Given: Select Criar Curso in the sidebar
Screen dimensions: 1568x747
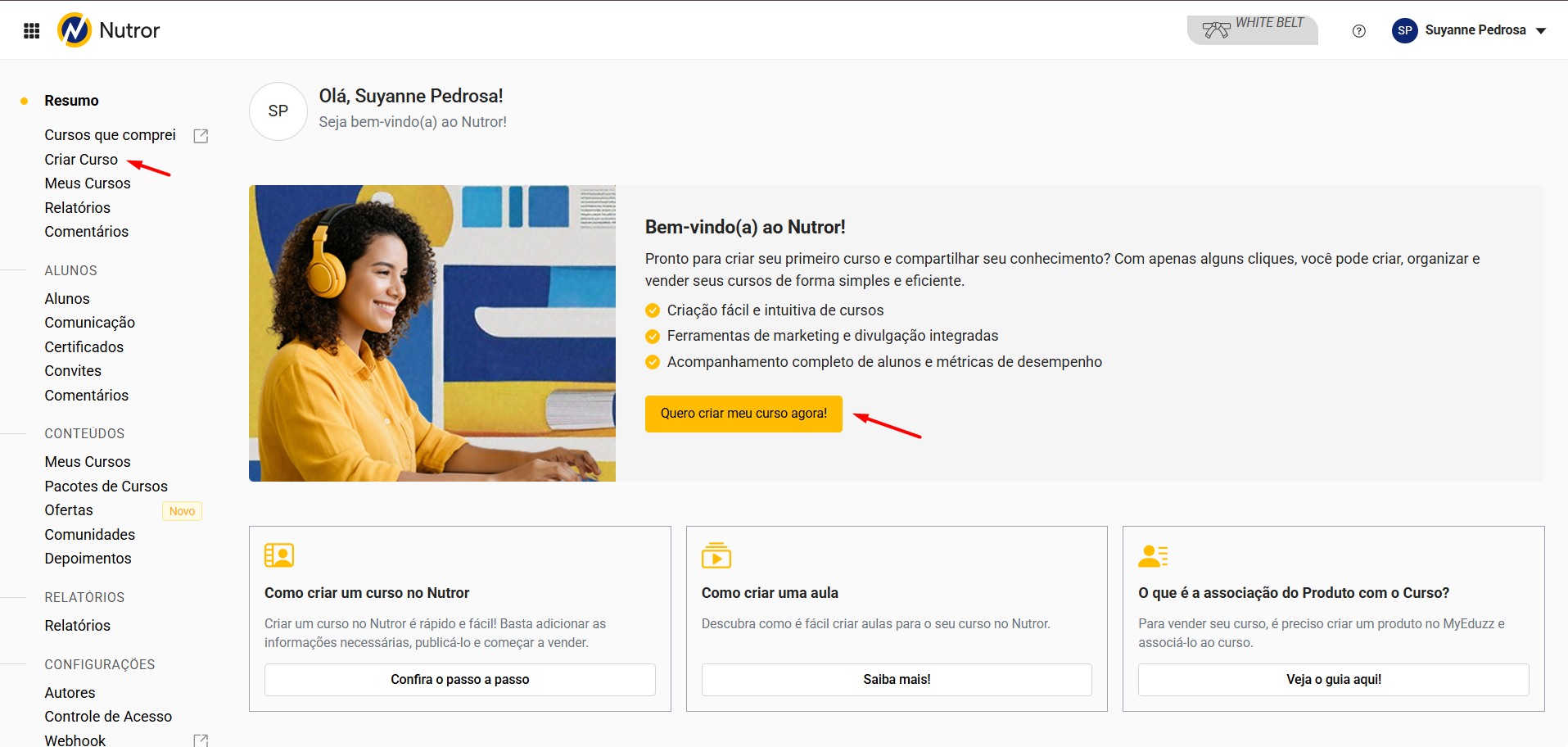Looking at the screenshot, I should (81, 160).
